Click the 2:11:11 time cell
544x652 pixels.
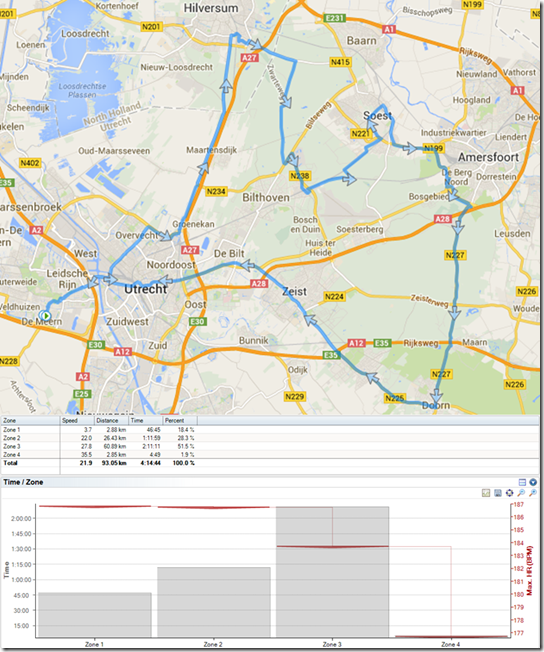click(x=152, y=446)
